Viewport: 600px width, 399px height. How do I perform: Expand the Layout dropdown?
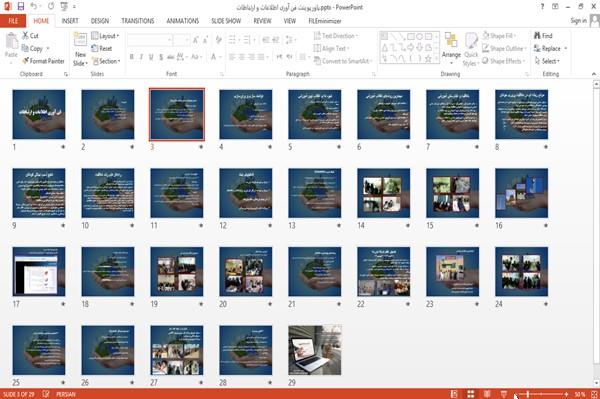(x=105, y=36)
